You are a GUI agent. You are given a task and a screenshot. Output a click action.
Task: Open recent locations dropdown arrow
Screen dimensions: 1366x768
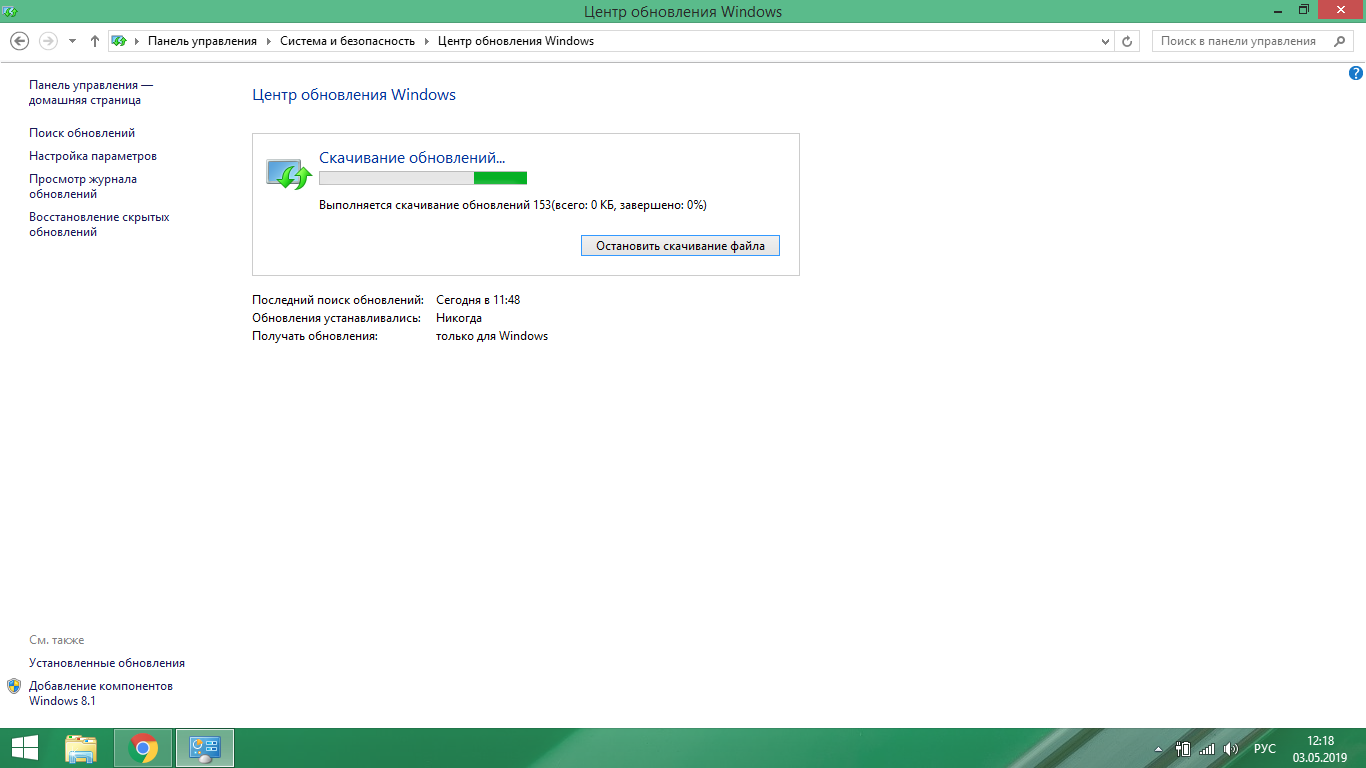[x=72, y=42]
